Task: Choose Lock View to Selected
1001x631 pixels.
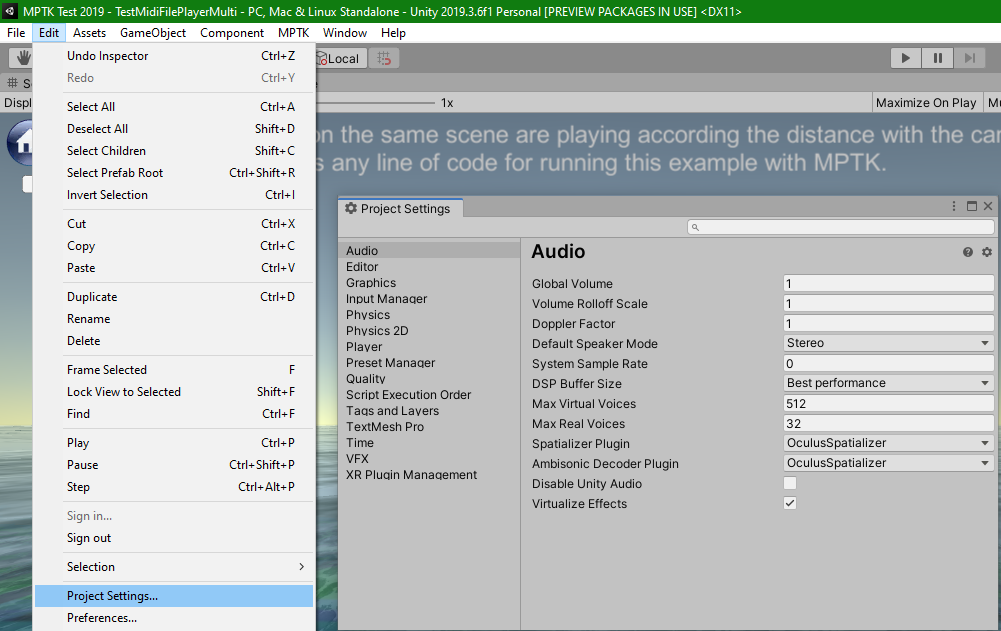Action: pyautogui.click(x=174, y=392)
